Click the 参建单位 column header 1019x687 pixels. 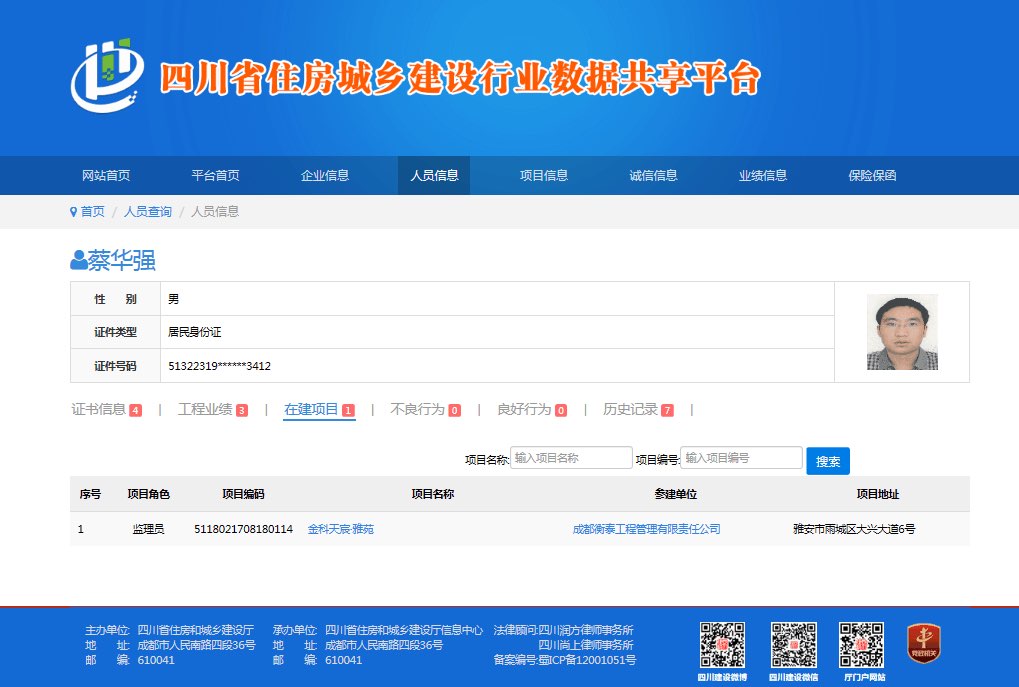point(675,494)
